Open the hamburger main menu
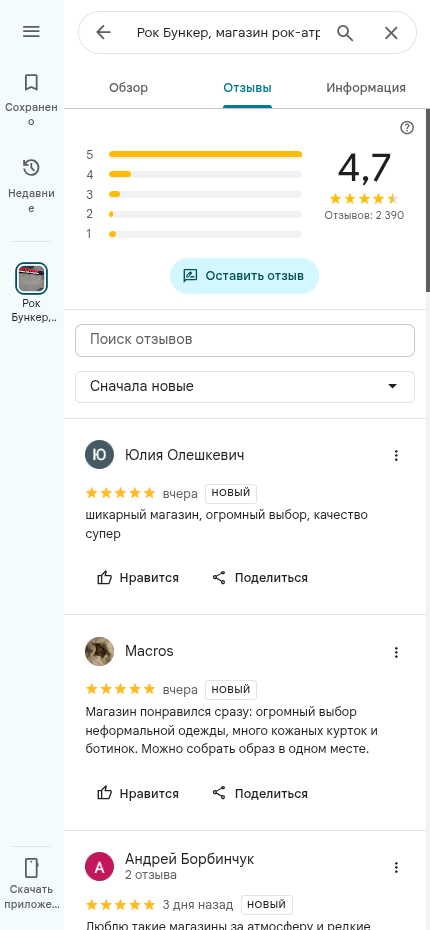430x930 pixels. coord(31,32)
